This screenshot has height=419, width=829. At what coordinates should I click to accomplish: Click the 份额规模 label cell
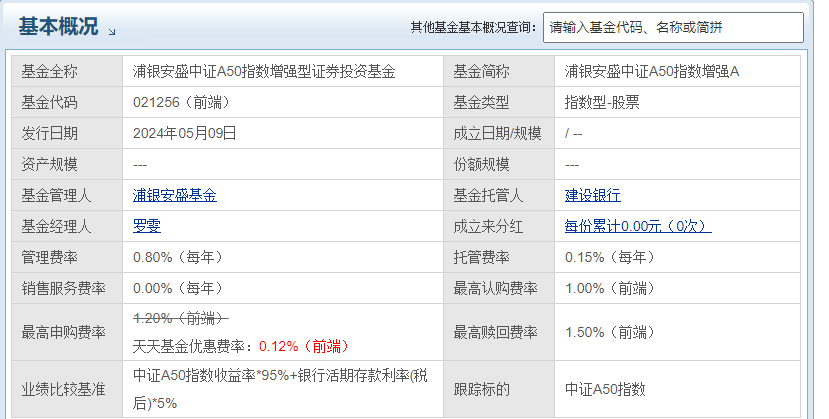click(499, 164)
